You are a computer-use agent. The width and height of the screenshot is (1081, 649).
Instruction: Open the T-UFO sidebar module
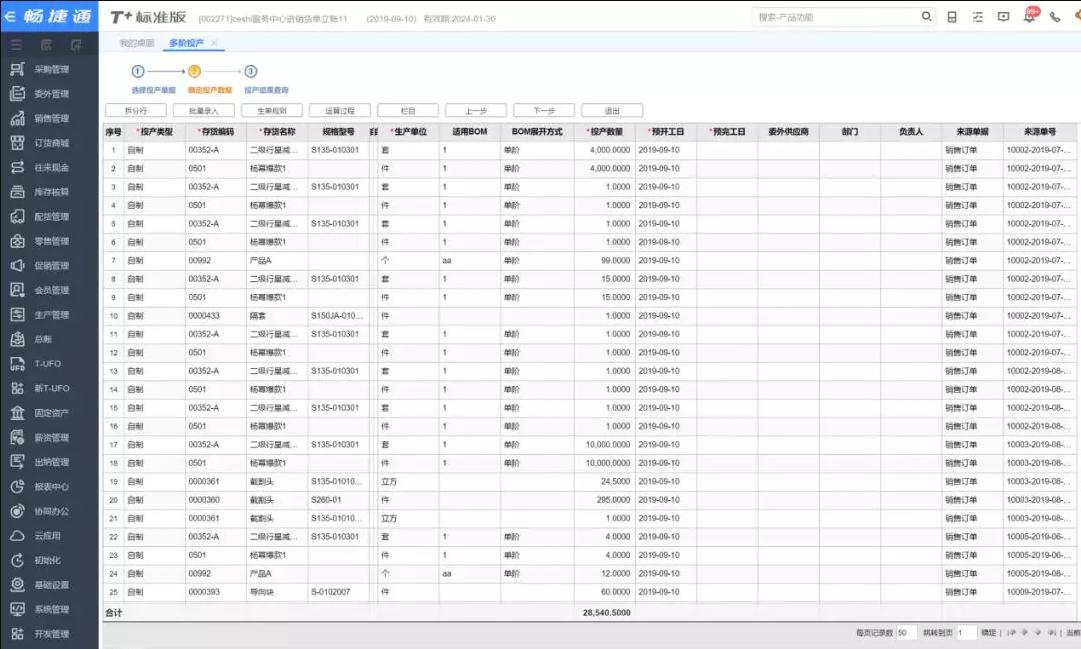tap(47, 364)
